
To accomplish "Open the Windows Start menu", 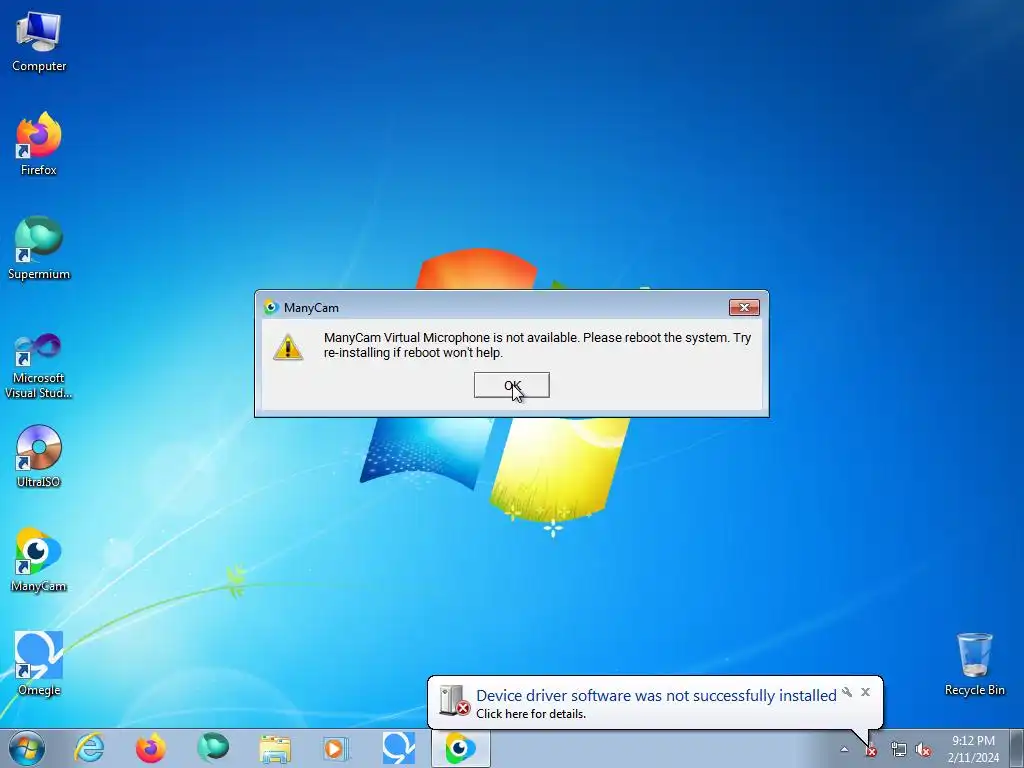I will (x=27, y=748).
